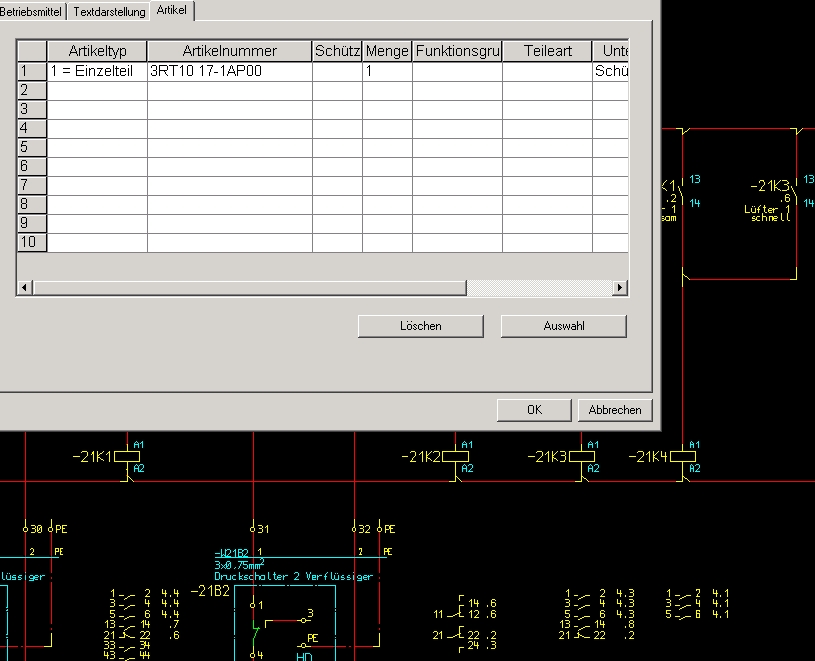Click the -21K1 coil symbol
The image size is (815, 661).
pyautogui.click(x=127, y=456)
